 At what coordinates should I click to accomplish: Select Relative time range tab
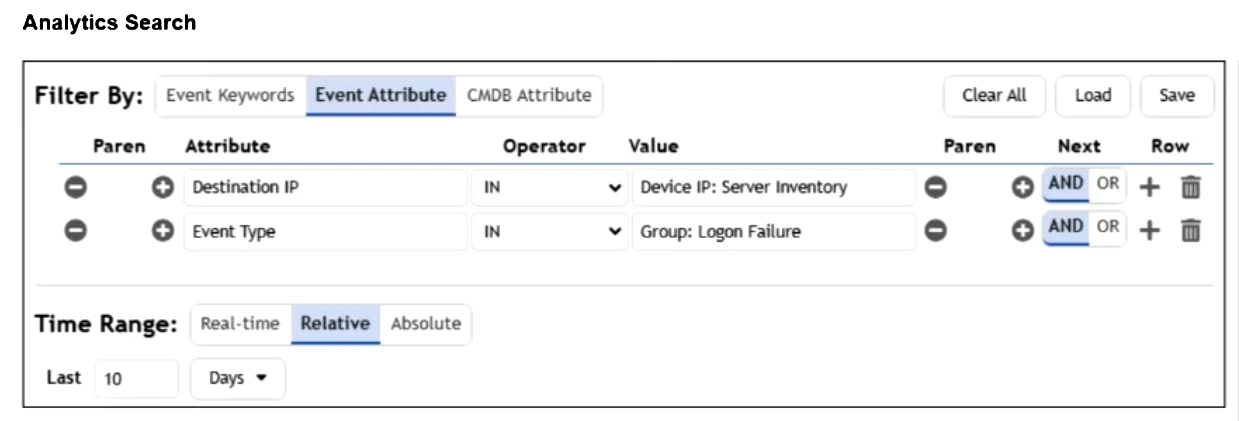pos(335,324)
